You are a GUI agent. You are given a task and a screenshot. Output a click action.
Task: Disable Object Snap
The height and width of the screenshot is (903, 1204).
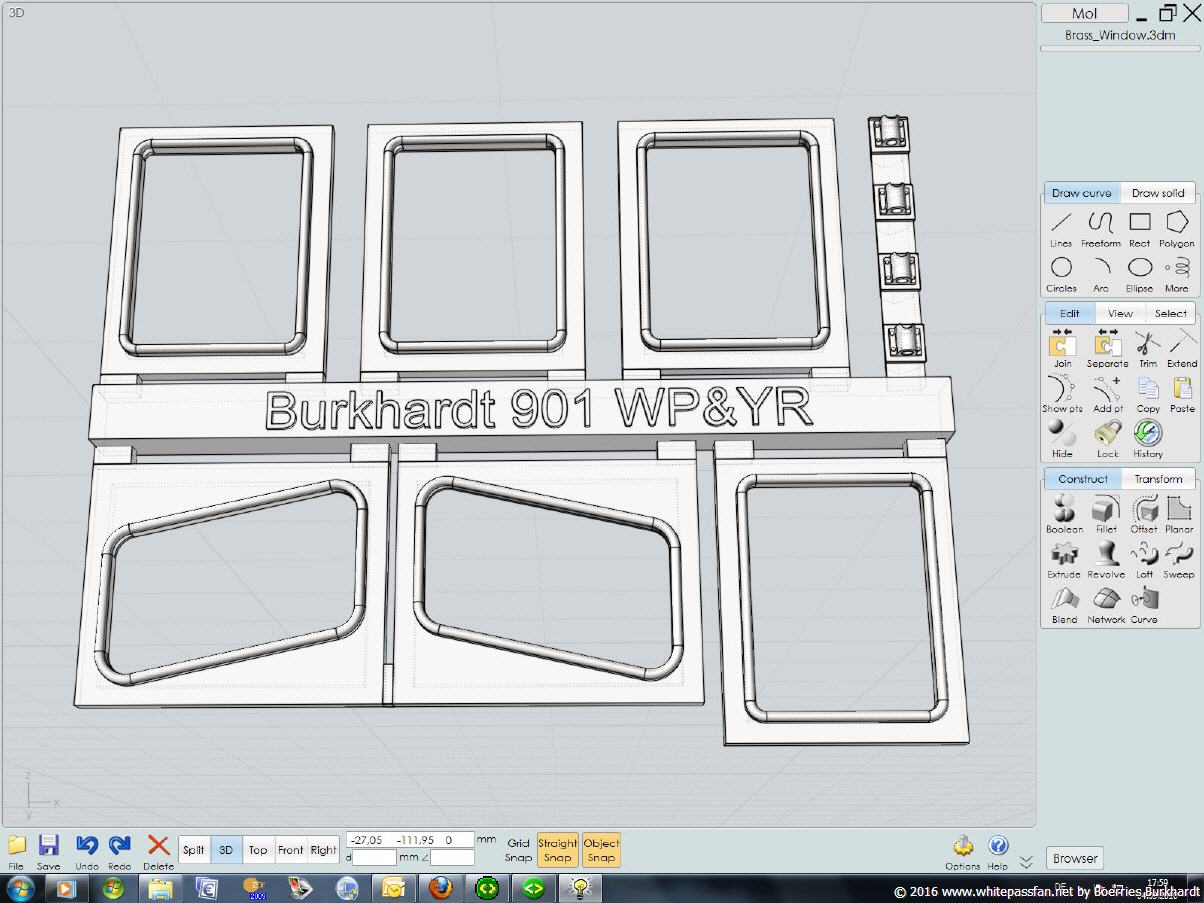tap(601, 850)
